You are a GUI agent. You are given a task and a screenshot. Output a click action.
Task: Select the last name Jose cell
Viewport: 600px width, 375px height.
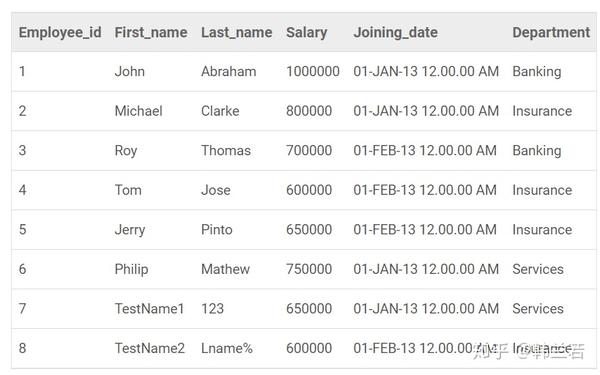tap(216, 190)
